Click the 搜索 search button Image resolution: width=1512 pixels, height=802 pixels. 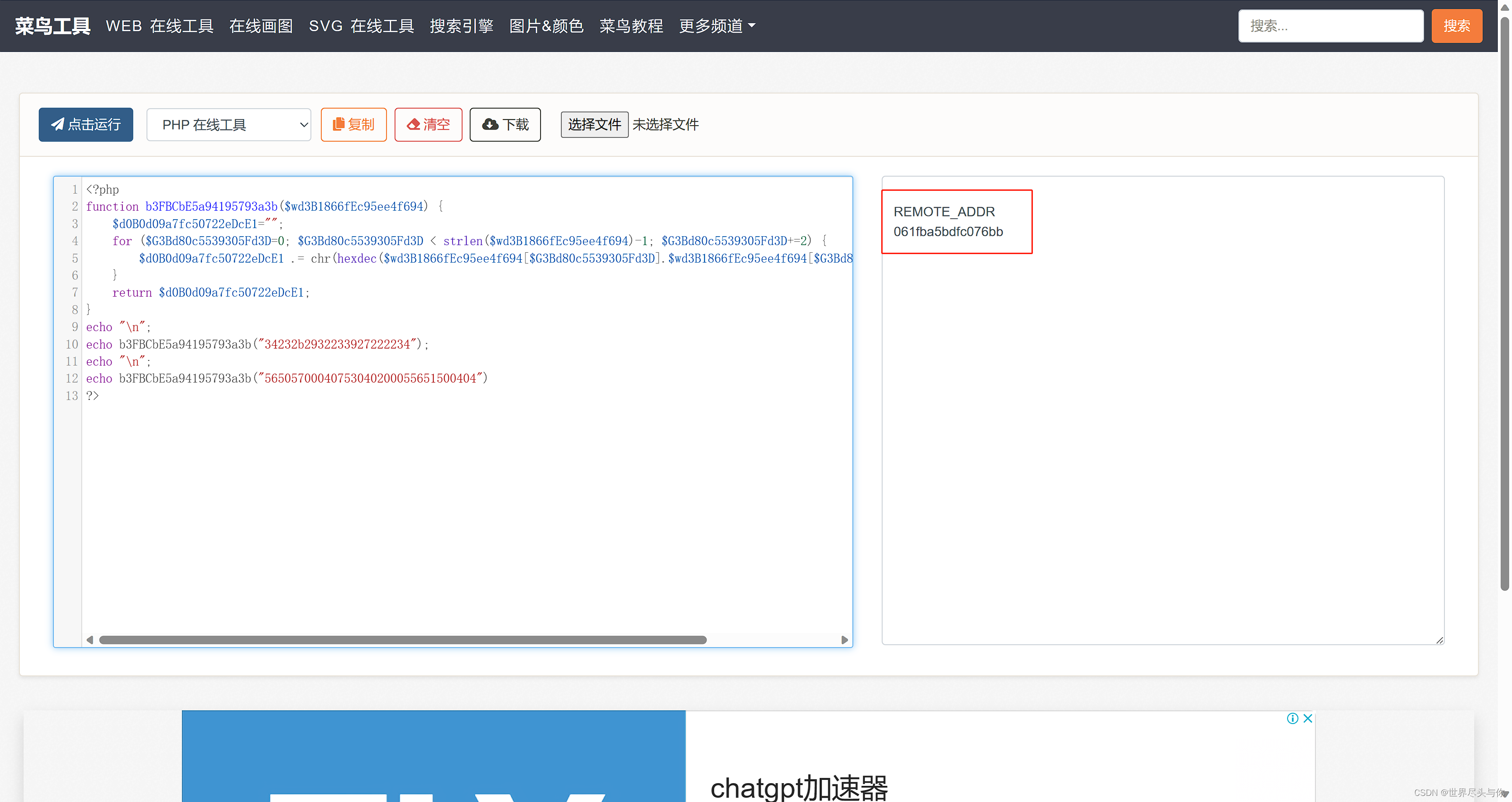click(1455, 25)
